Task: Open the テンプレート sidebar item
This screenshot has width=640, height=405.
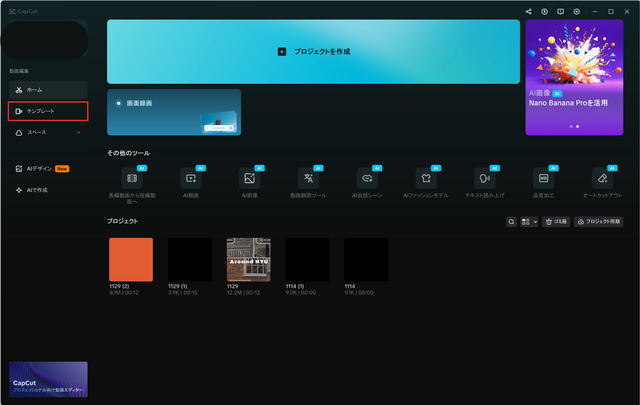Action: pos(48,111)
